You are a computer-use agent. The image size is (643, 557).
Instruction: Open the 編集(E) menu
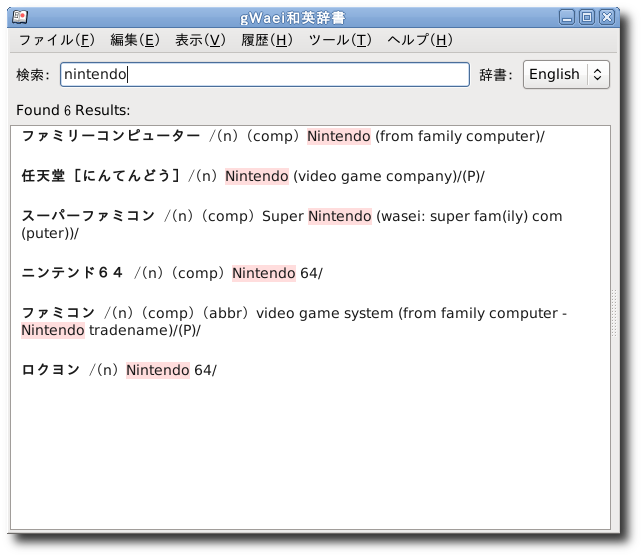135,40
